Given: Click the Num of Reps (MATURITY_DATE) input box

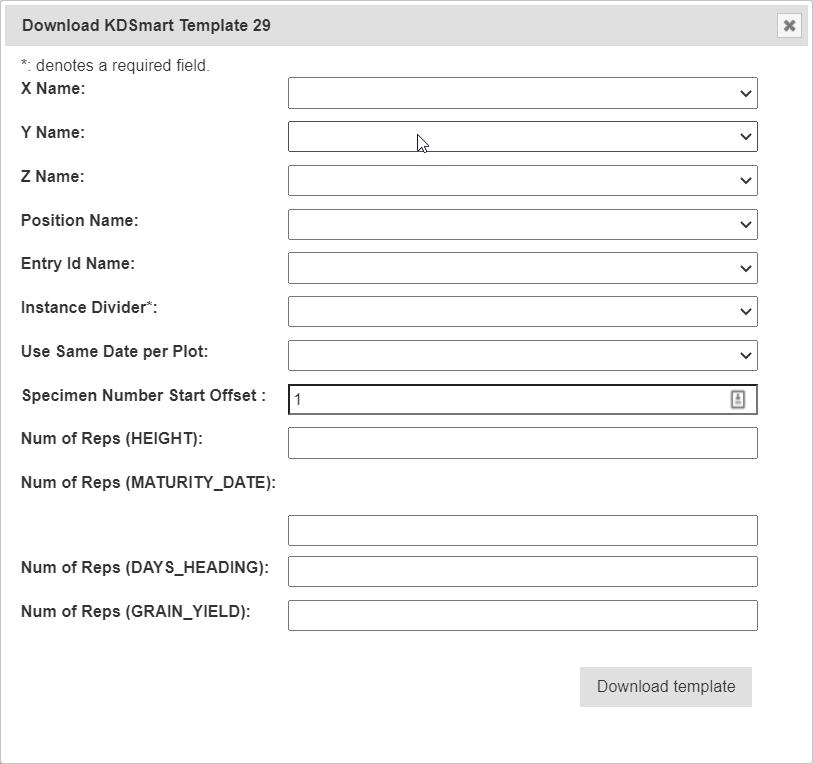Looking at the screenshot, I should [x=522, y=530].
